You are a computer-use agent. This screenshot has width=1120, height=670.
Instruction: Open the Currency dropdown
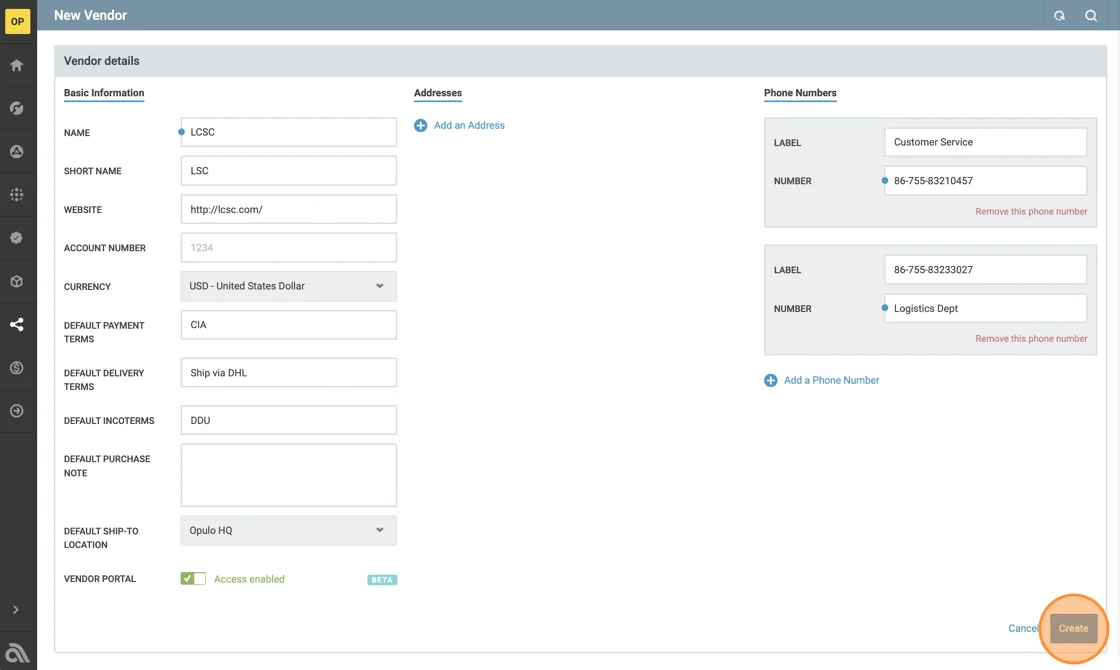click(288, 286)
